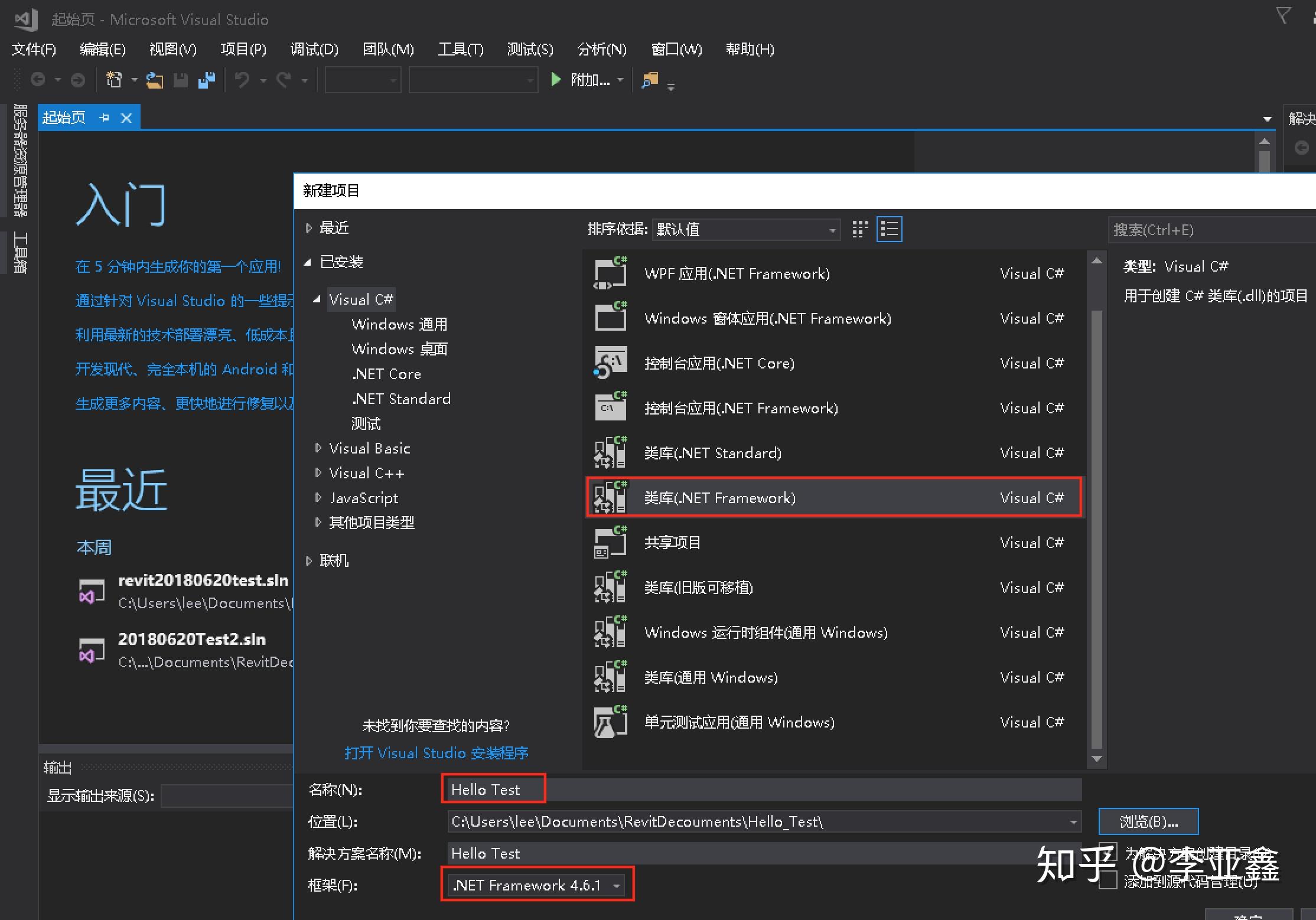Select Class Library (.NET Framework) template icon
Screen dimensions: 1316x920
[x=611, y=498]
